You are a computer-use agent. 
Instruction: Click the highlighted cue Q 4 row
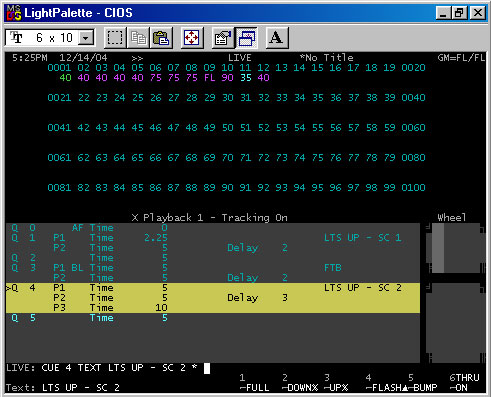tap(213, 298)
